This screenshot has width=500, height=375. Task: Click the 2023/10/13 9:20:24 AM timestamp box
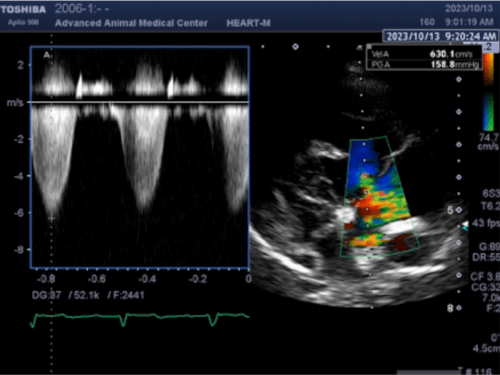tap(441, 36)
